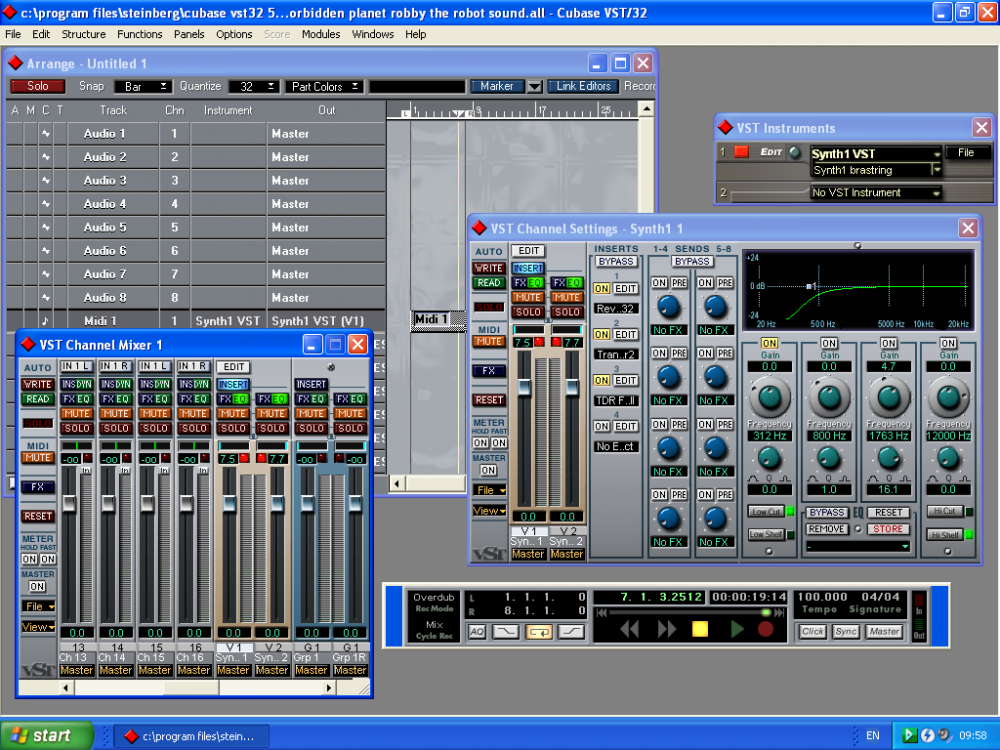Open the No VST Instrument slot dropdown

[x=876, y=192]
